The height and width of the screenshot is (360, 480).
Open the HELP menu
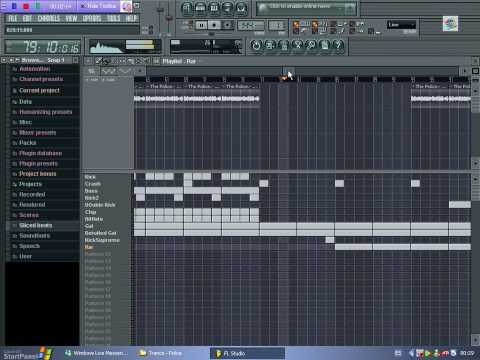(x=131, y=18)
